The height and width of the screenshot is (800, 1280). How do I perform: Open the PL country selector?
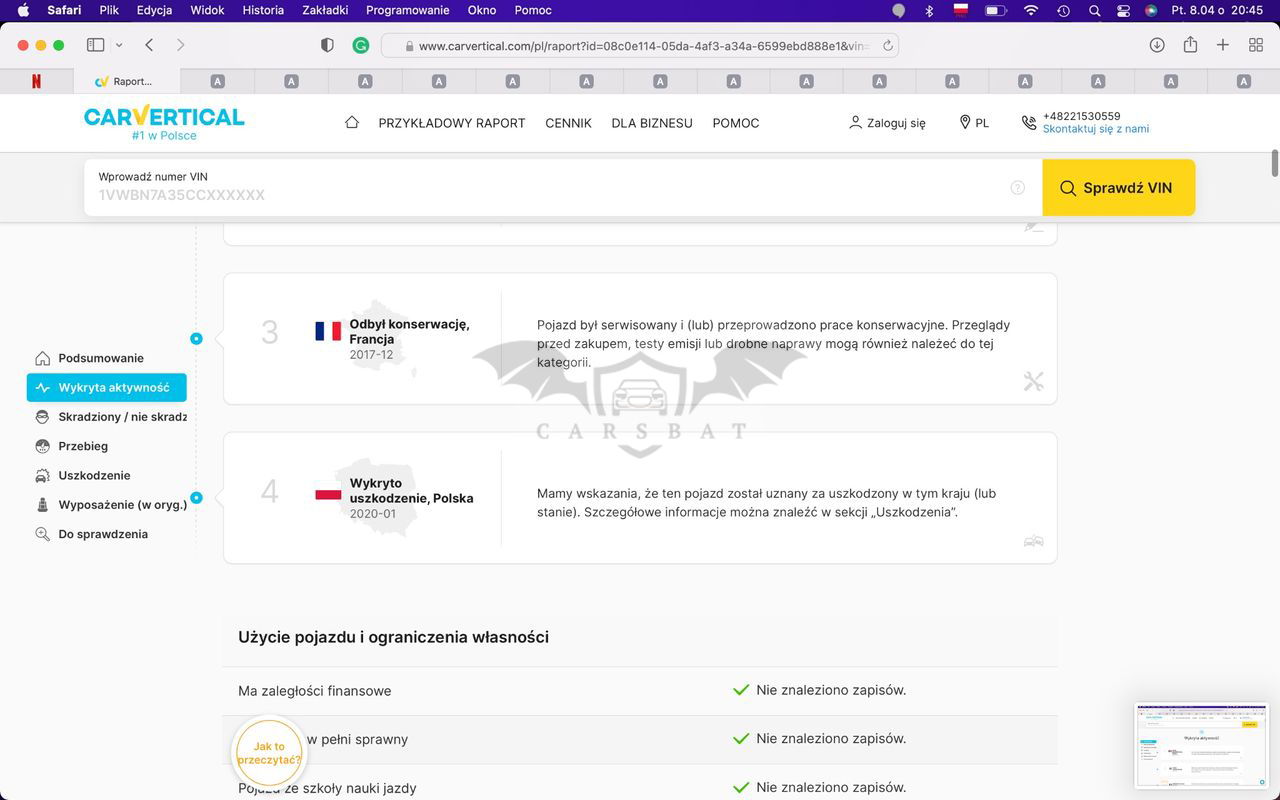click(974, 123)
